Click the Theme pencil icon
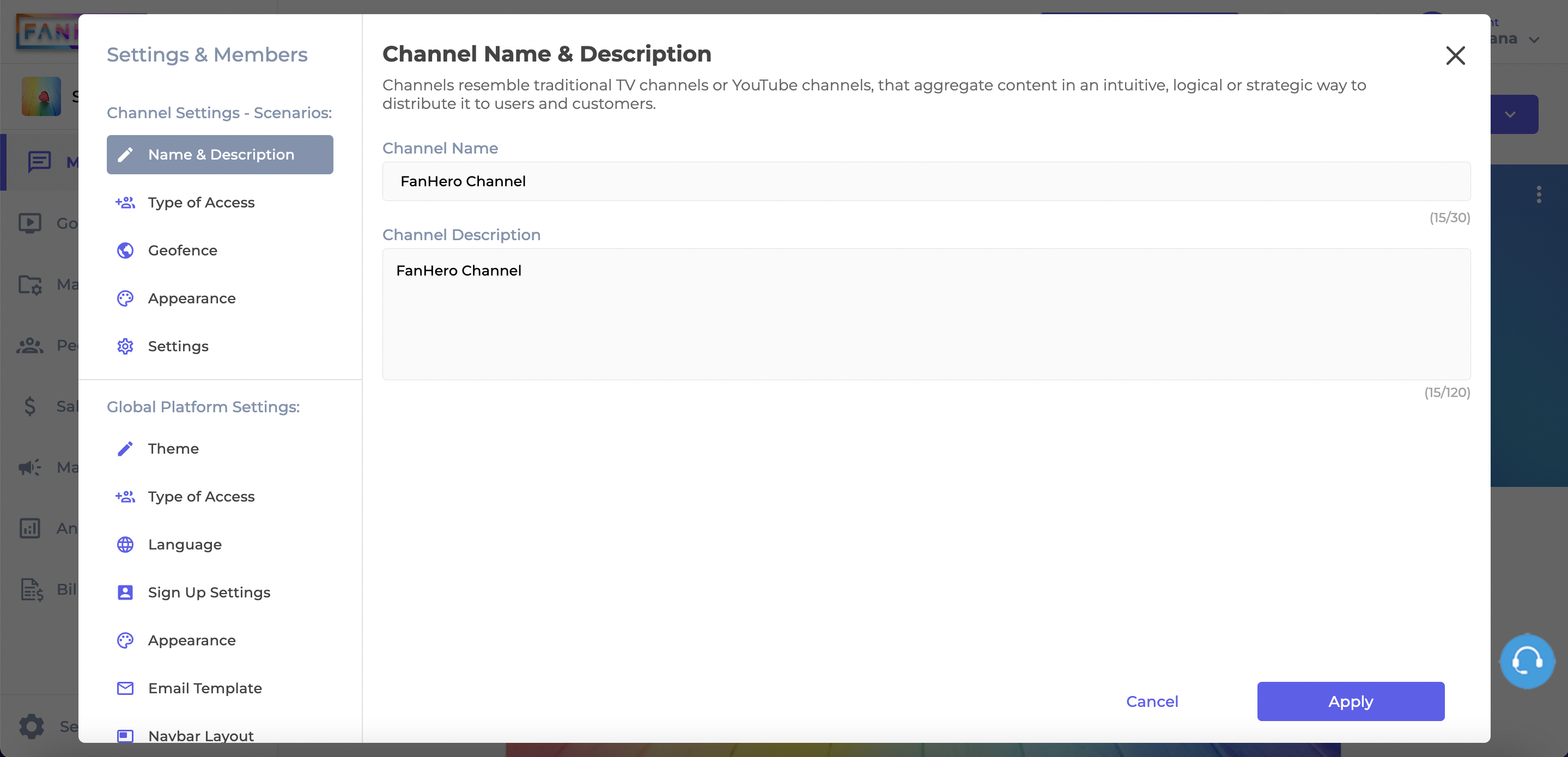 click(x=125, y=448)
